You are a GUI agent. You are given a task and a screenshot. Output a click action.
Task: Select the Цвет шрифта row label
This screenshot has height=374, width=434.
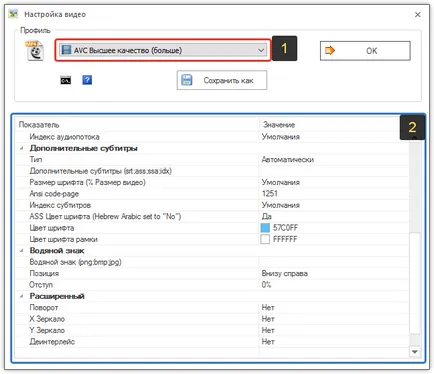pyautogui.click(x=52, y=228)
